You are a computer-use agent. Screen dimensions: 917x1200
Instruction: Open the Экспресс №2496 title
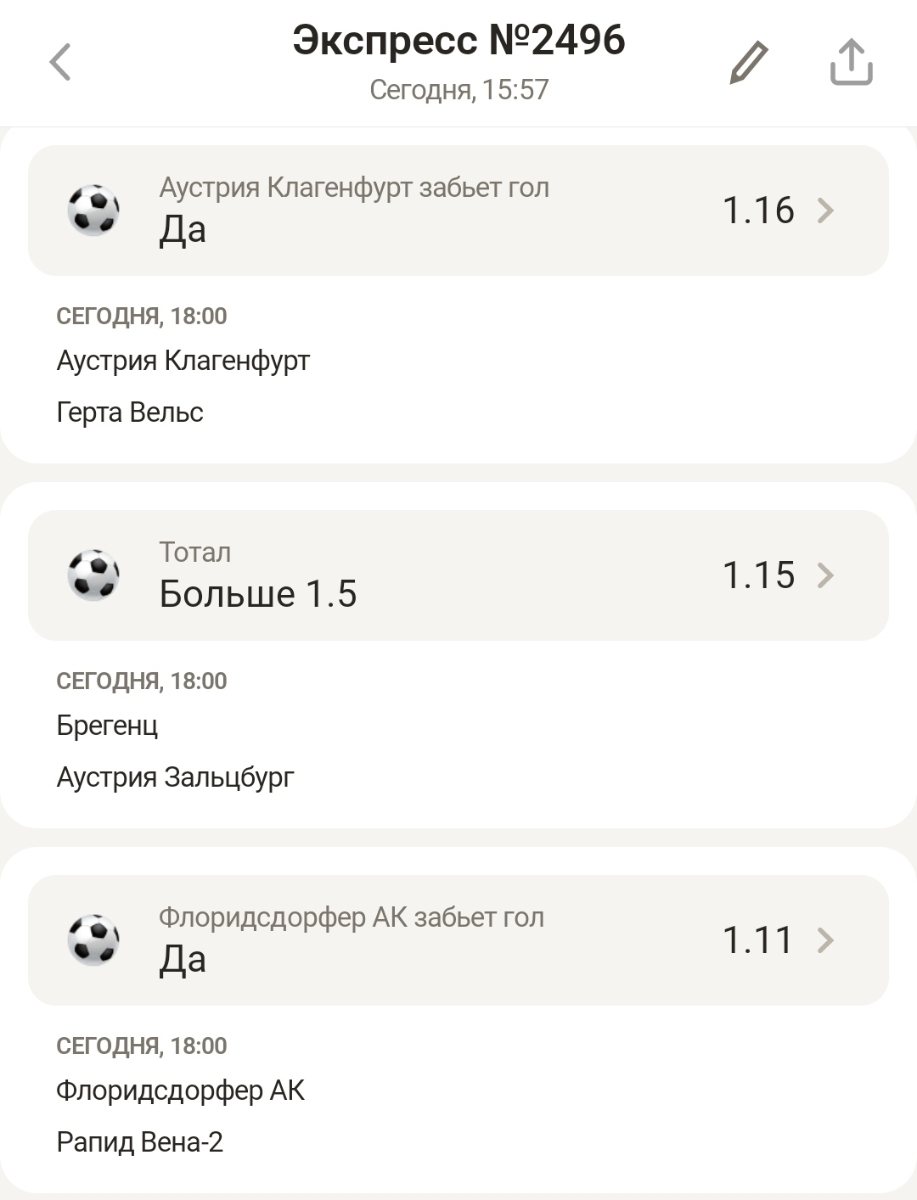point(458,41)
